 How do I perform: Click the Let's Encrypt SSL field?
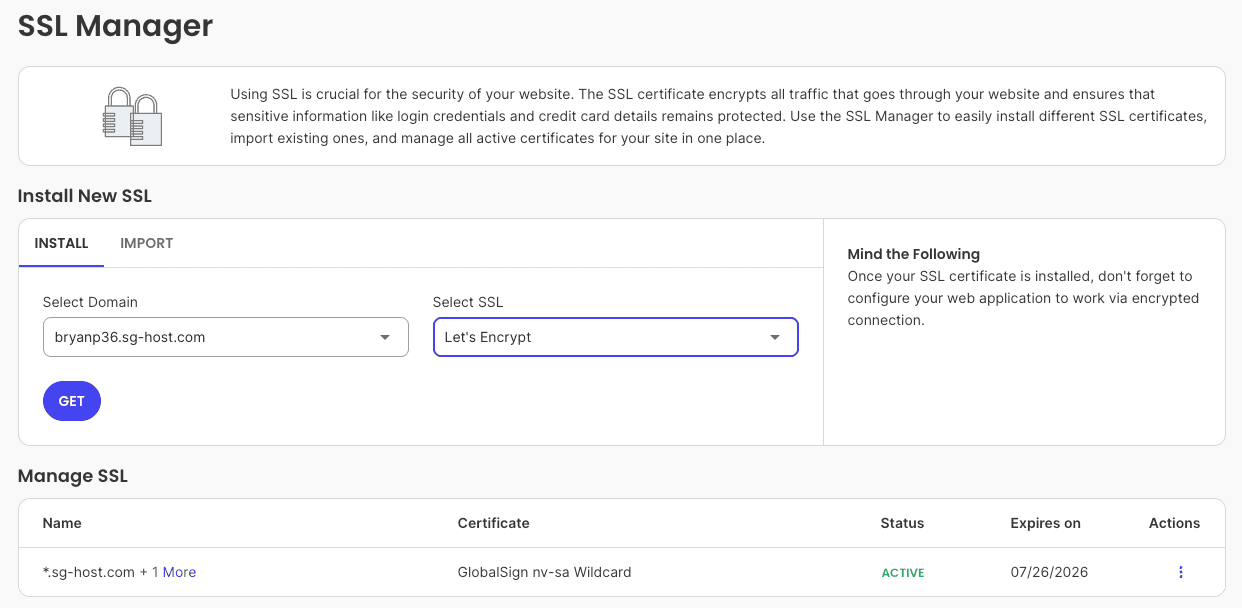click(x=616, y=337)
